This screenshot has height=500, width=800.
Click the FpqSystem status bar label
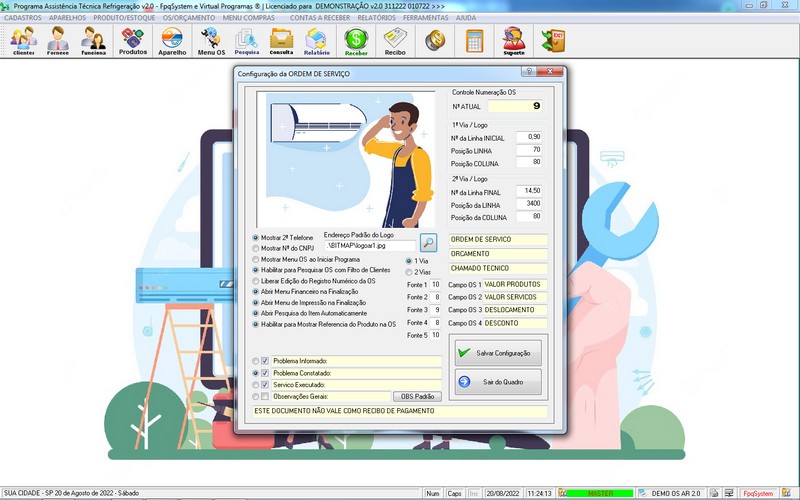[x=758, y=493]
